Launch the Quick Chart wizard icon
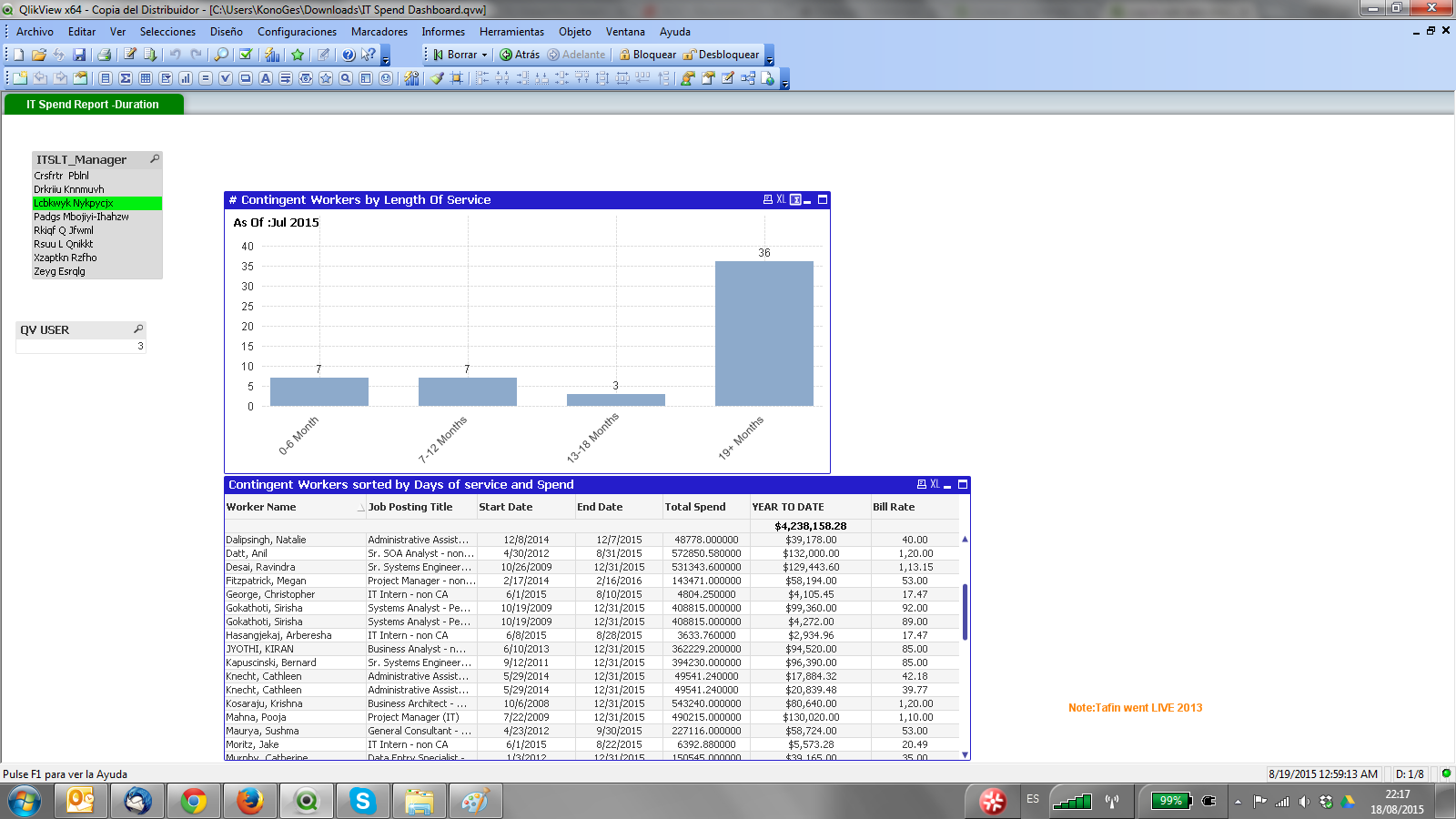Image resolution: width=1456 pixels, height=819 pixels. point(272,55)
